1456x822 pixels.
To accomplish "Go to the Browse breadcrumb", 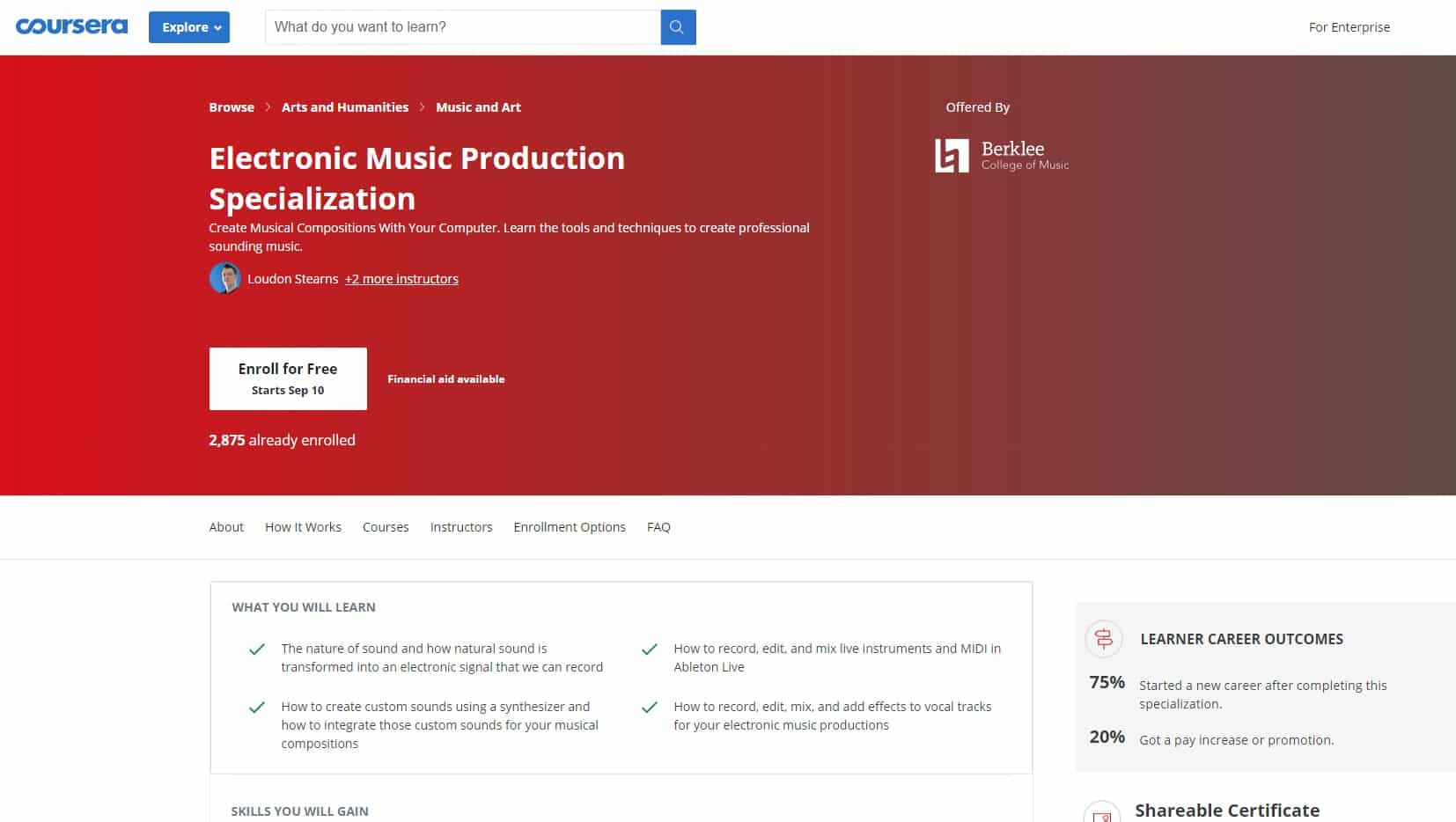I will coord(232,107).
